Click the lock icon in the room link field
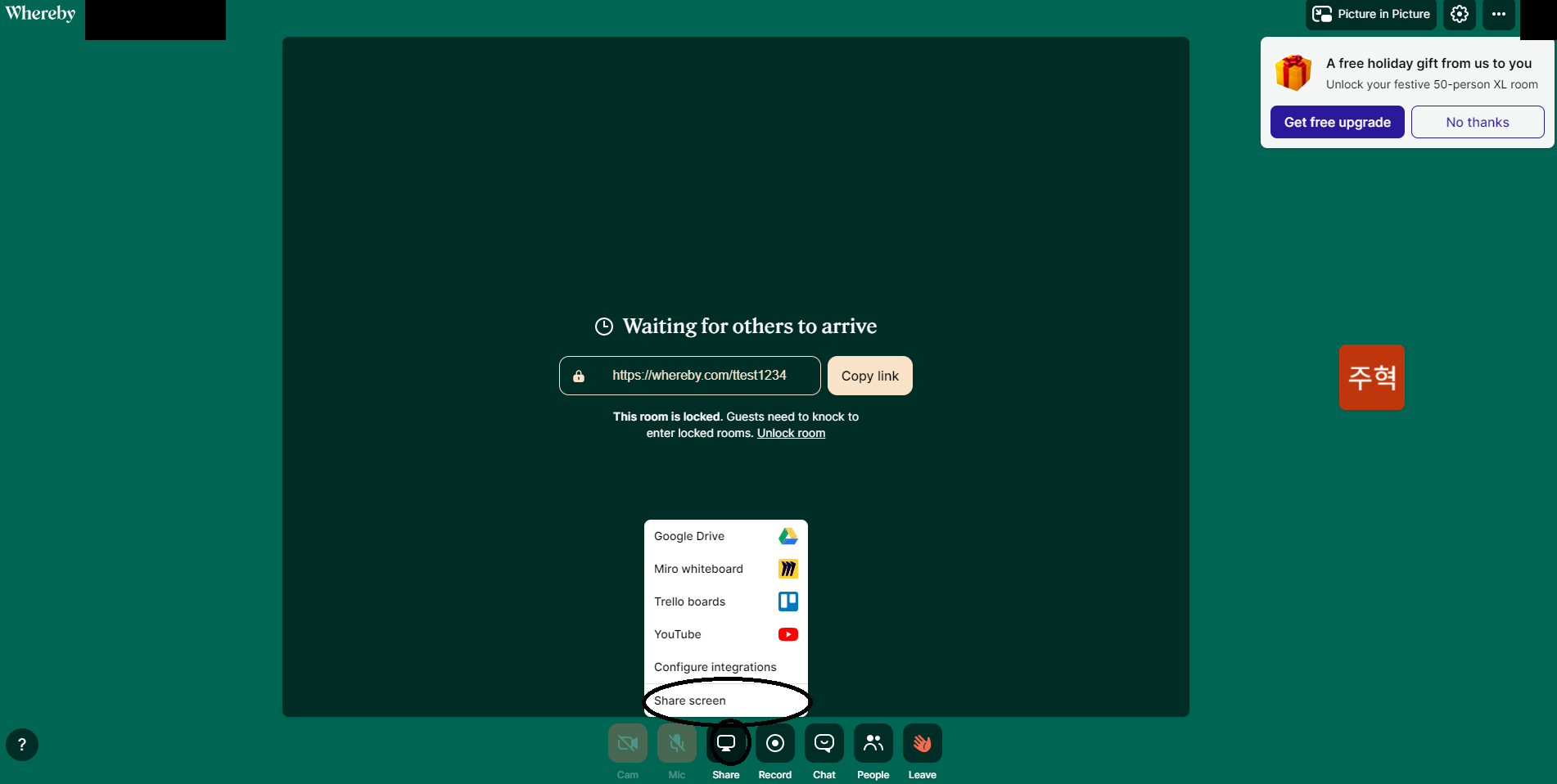This screenshot has height=784, width=1557. [579, 376]
